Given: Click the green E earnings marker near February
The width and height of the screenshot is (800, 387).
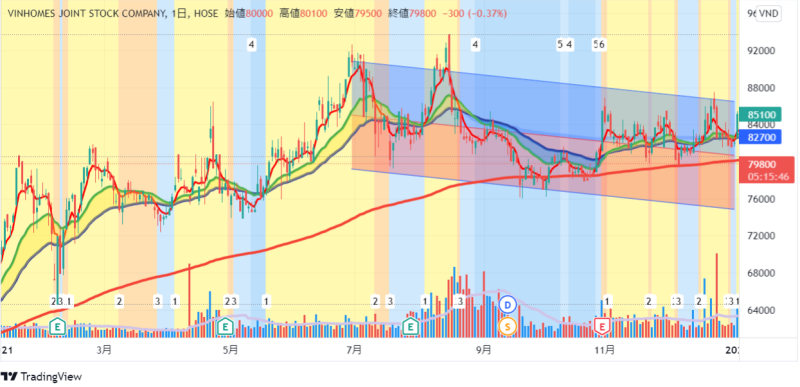Looking at the screenshot, I should point(58,326).
